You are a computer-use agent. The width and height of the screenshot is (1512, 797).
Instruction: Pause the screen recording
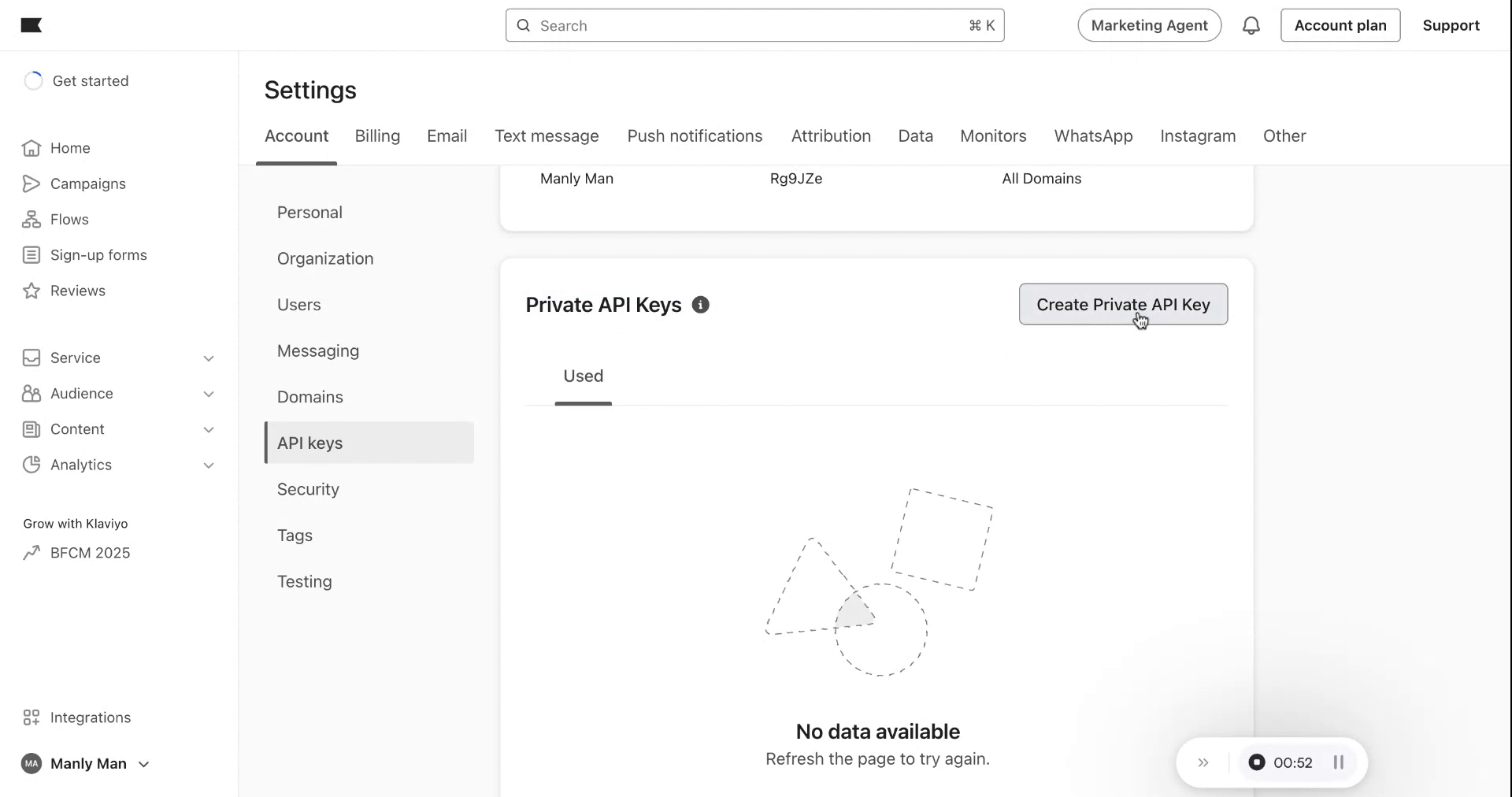coord(1338,762)
